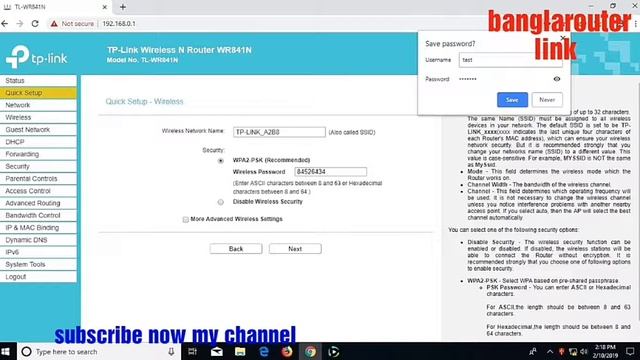The height and width of the screenshot is (360, 640).
Task: Click the taskbar clock and date
Action: tap(605, 351)
